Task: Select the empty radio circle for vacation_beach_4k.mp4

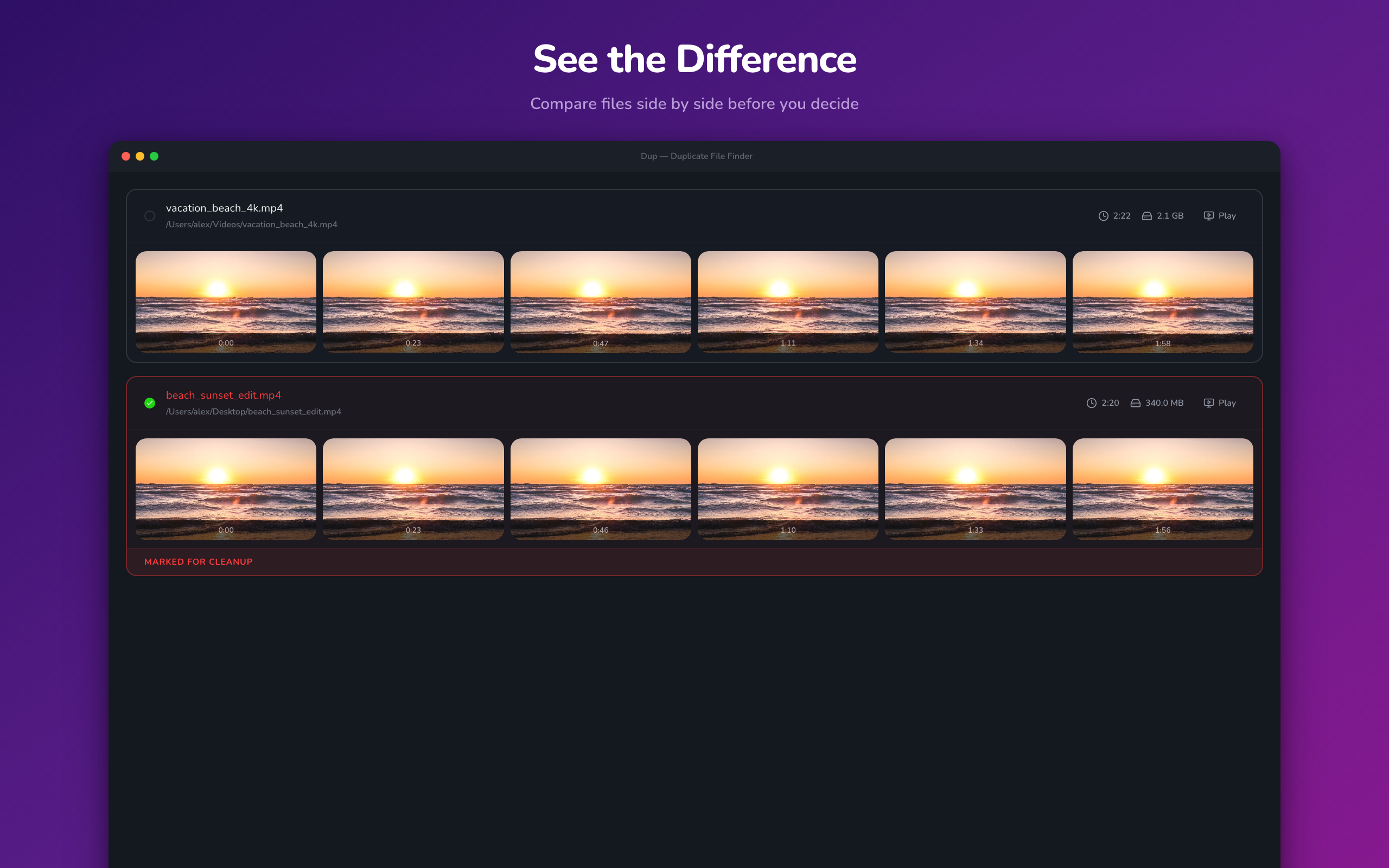Action: click(x=150, y=216)
